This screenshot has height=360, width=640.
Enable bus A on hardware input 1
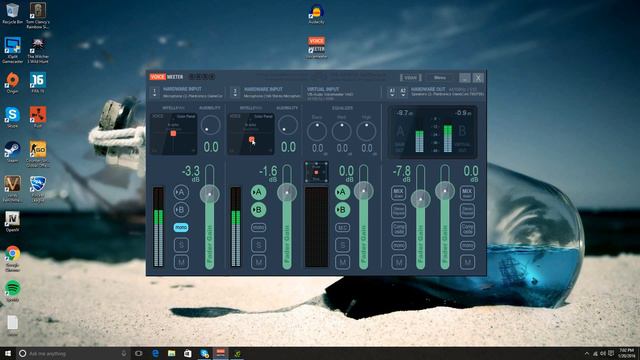[181, 192]
